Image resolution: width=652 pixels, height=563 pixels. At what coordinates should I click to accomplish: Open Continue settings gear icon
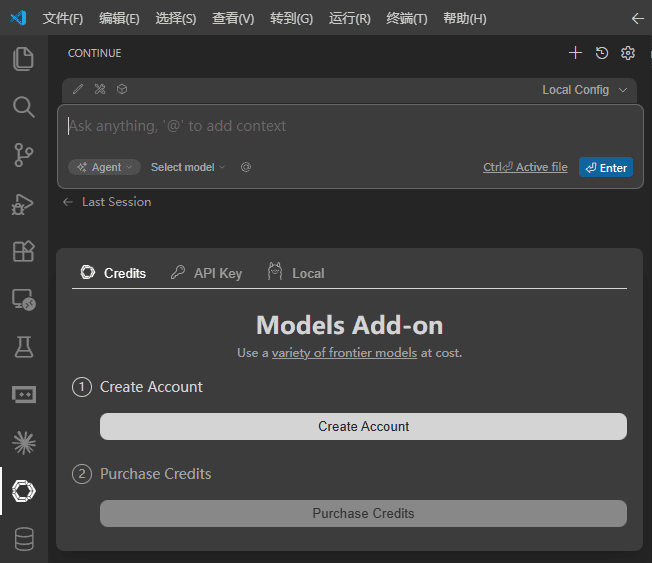click(x=628, y=53)
